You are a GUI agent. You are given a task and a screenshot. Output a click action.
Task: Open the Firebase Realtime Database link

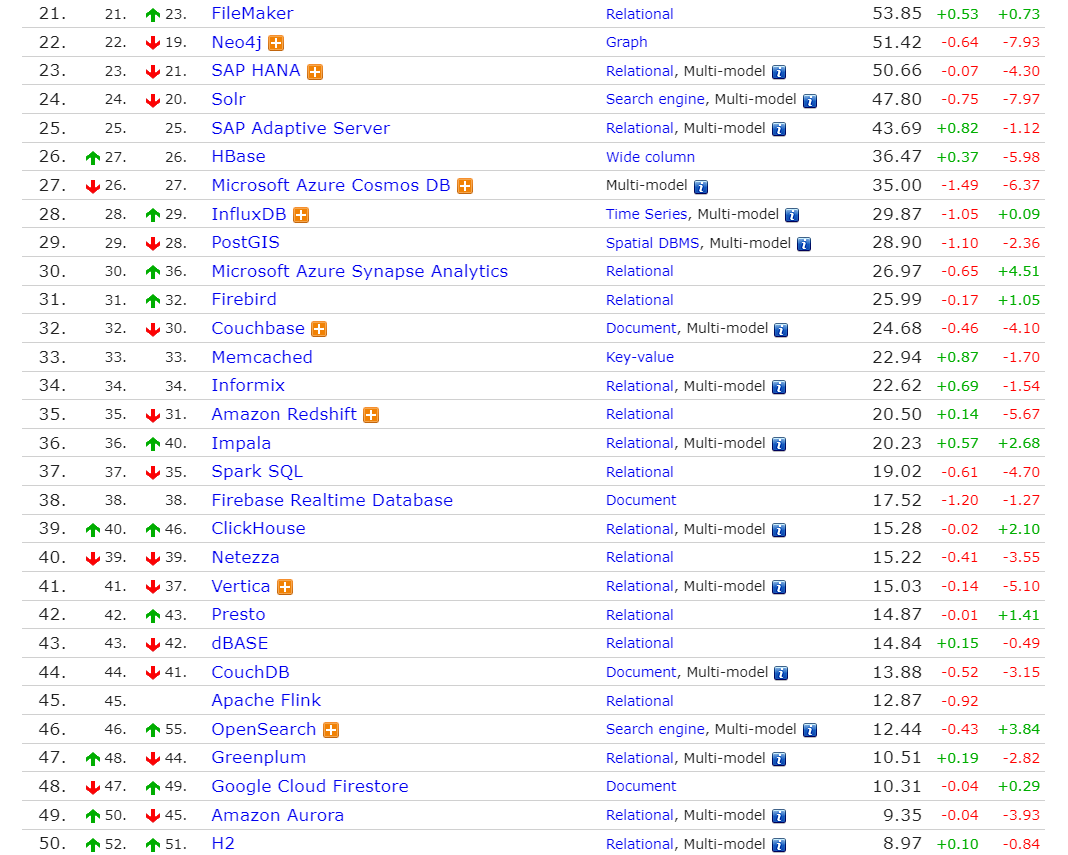pos(332,500)
